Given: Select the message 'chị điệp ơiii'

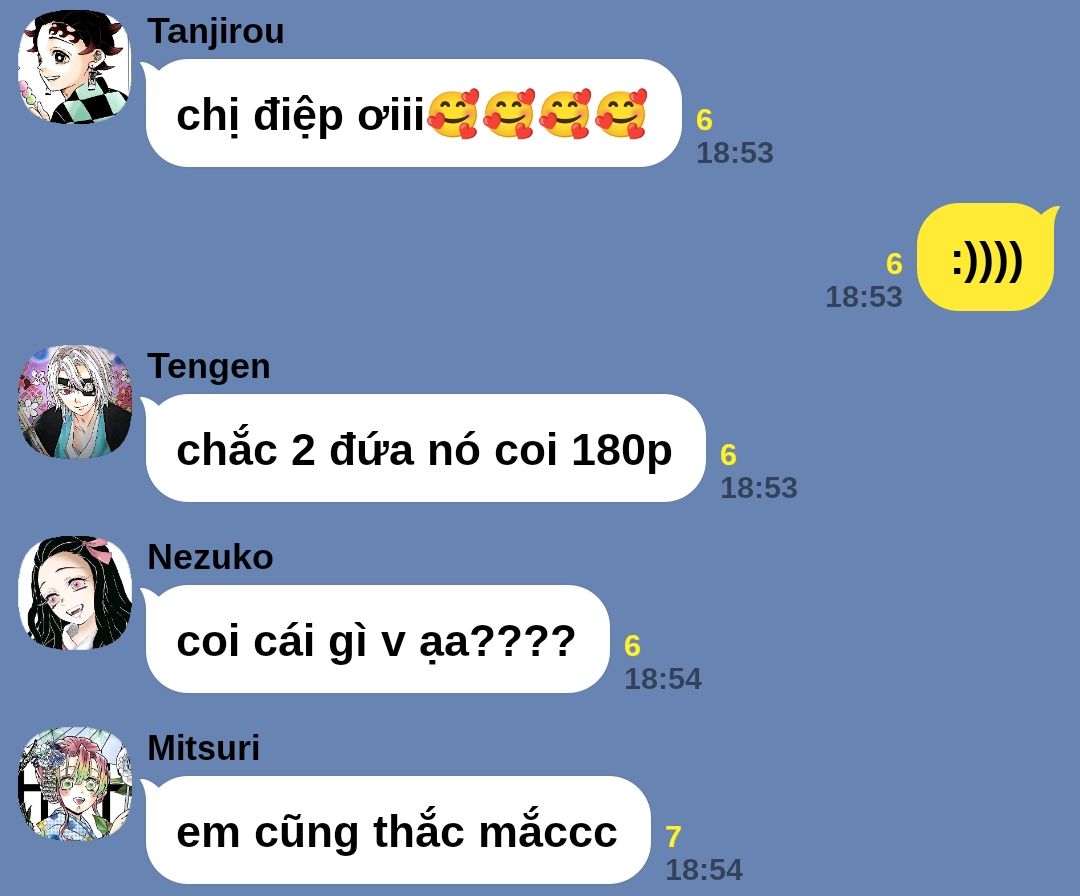Looking at the screenshot, I should click(412, 113).
